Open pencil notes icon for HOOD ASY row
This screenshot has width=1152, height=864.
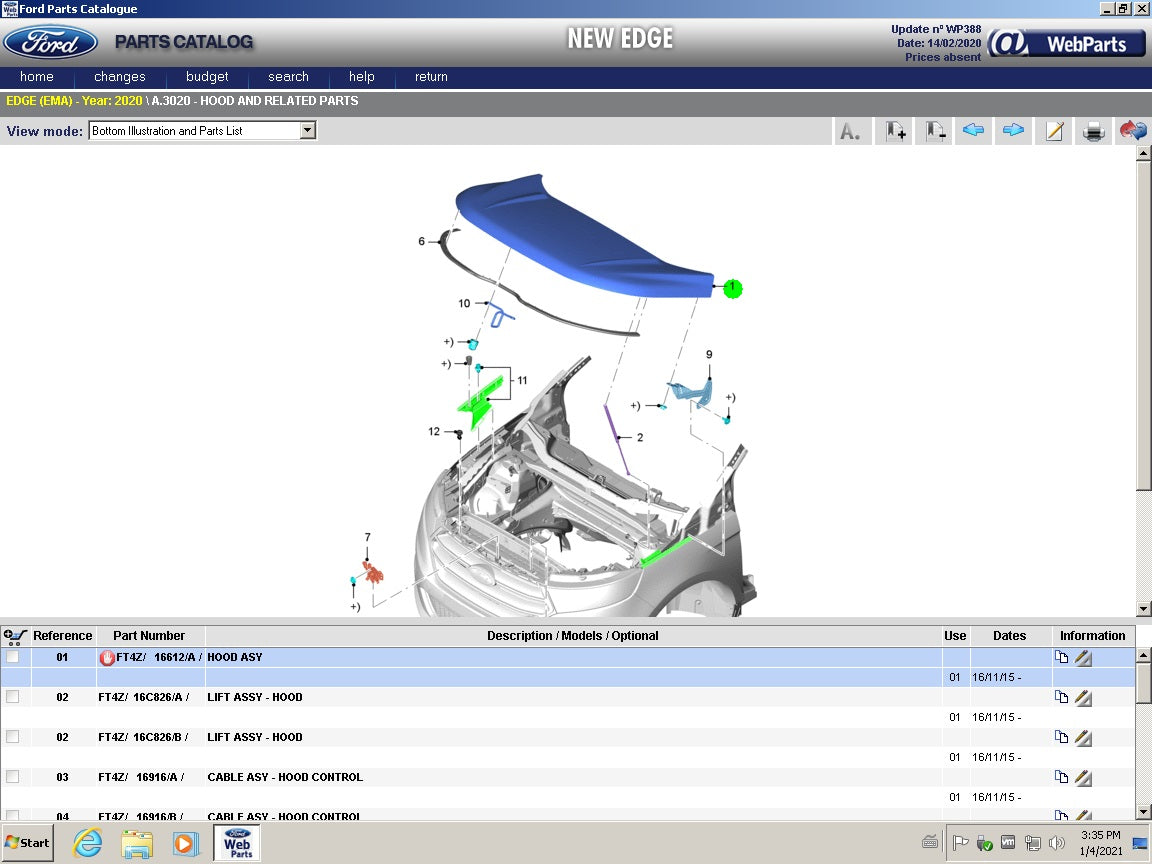tap(1083, 658)
